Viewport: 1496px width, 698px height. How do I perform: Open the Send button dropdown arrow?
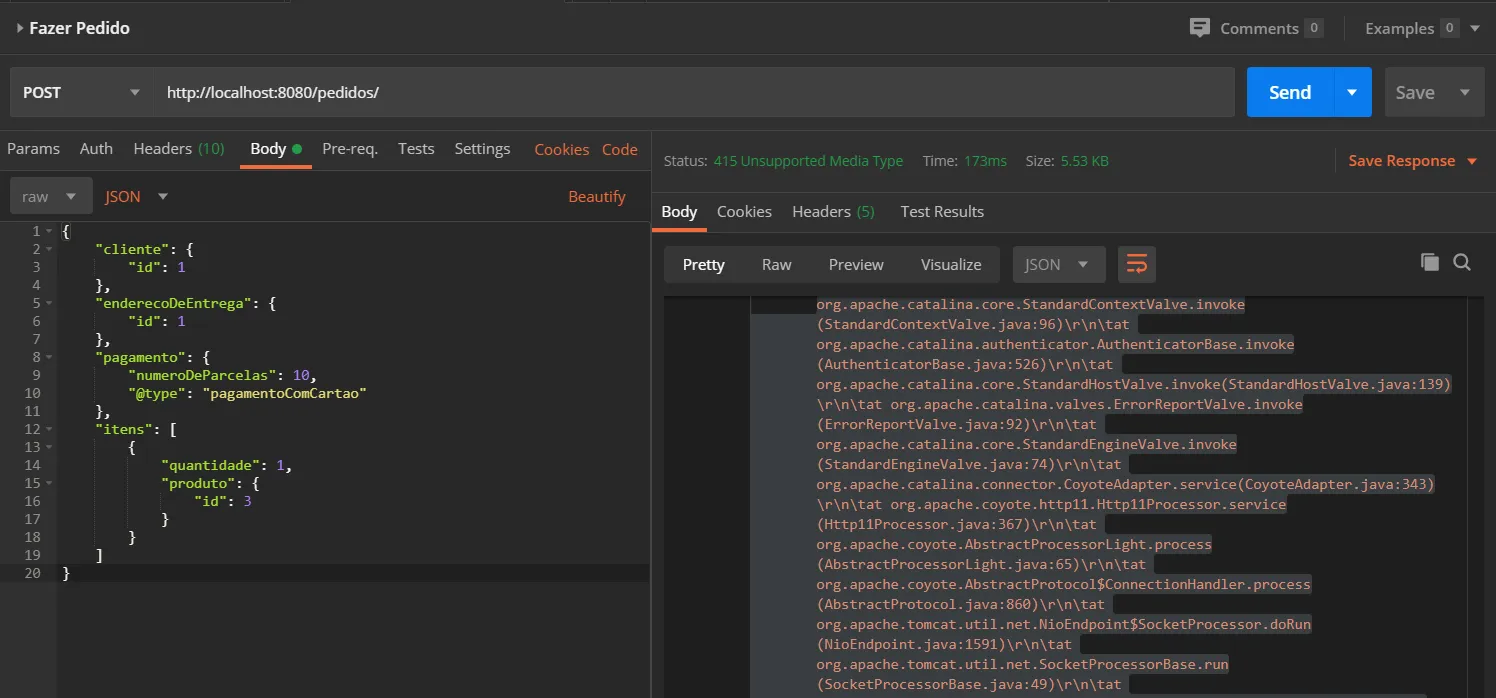pyautogui.click(x=1352, y=93)
